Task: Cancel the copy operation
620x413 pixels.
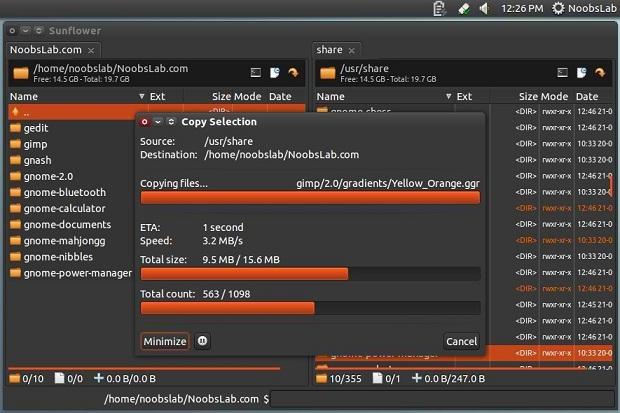Action: 461,341
